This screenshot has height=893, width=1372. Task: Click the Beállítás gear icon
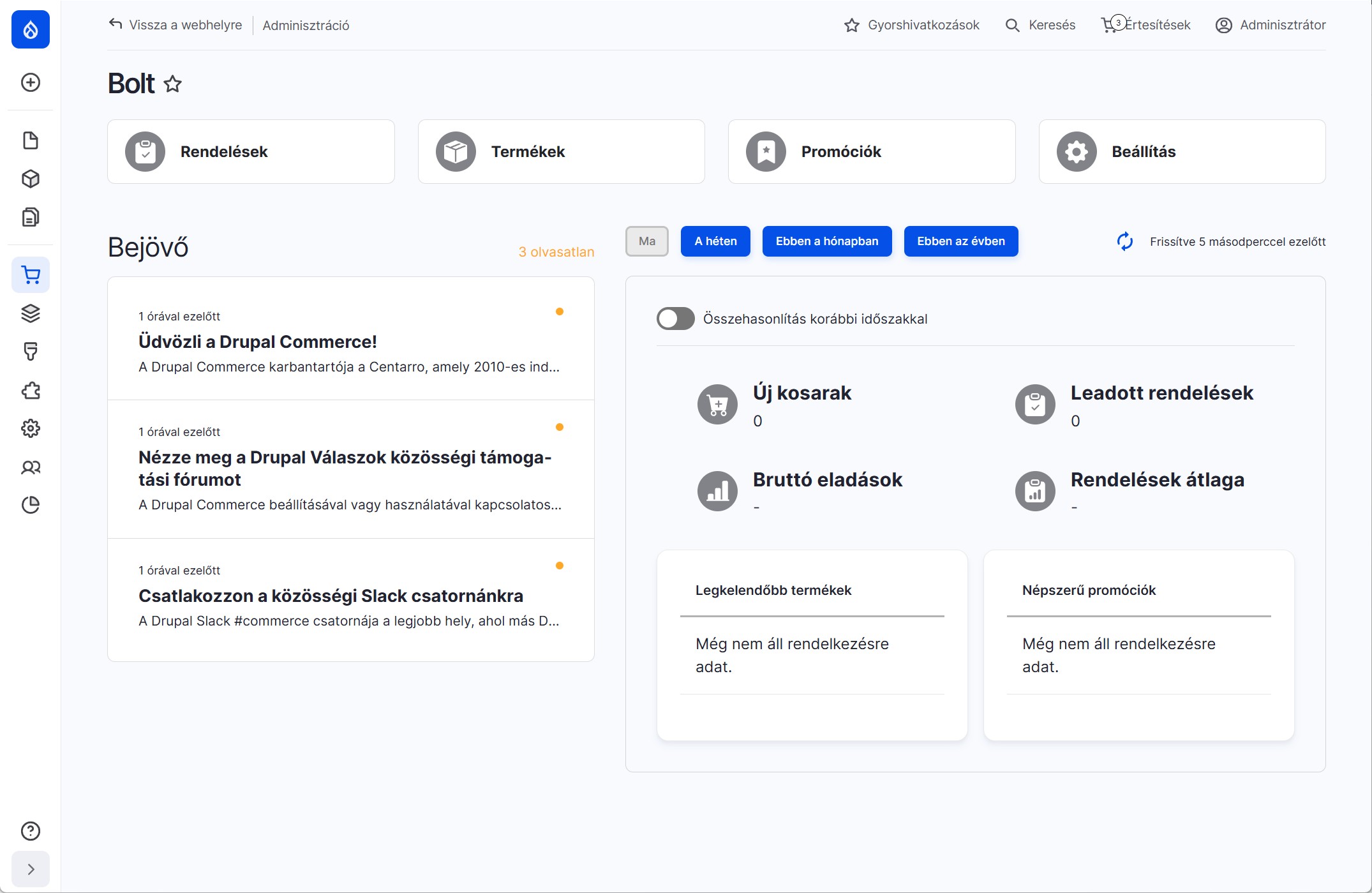click(1077, 152)
